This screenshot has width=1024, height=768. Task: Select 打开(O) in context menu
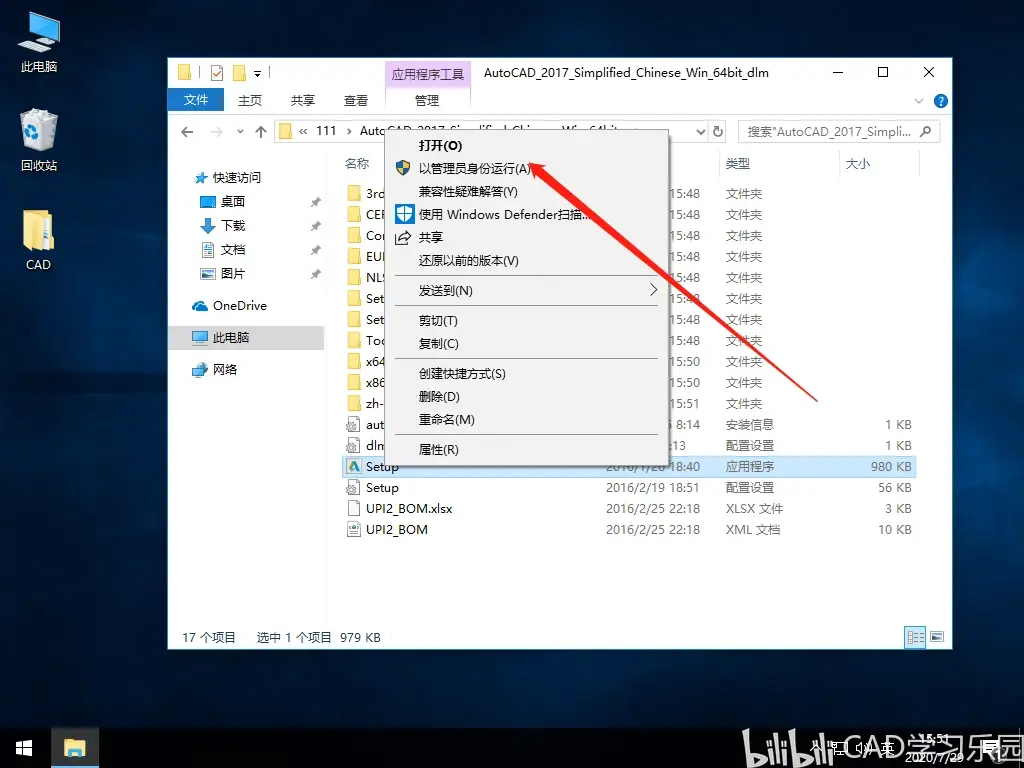click(x=526, y=146)
